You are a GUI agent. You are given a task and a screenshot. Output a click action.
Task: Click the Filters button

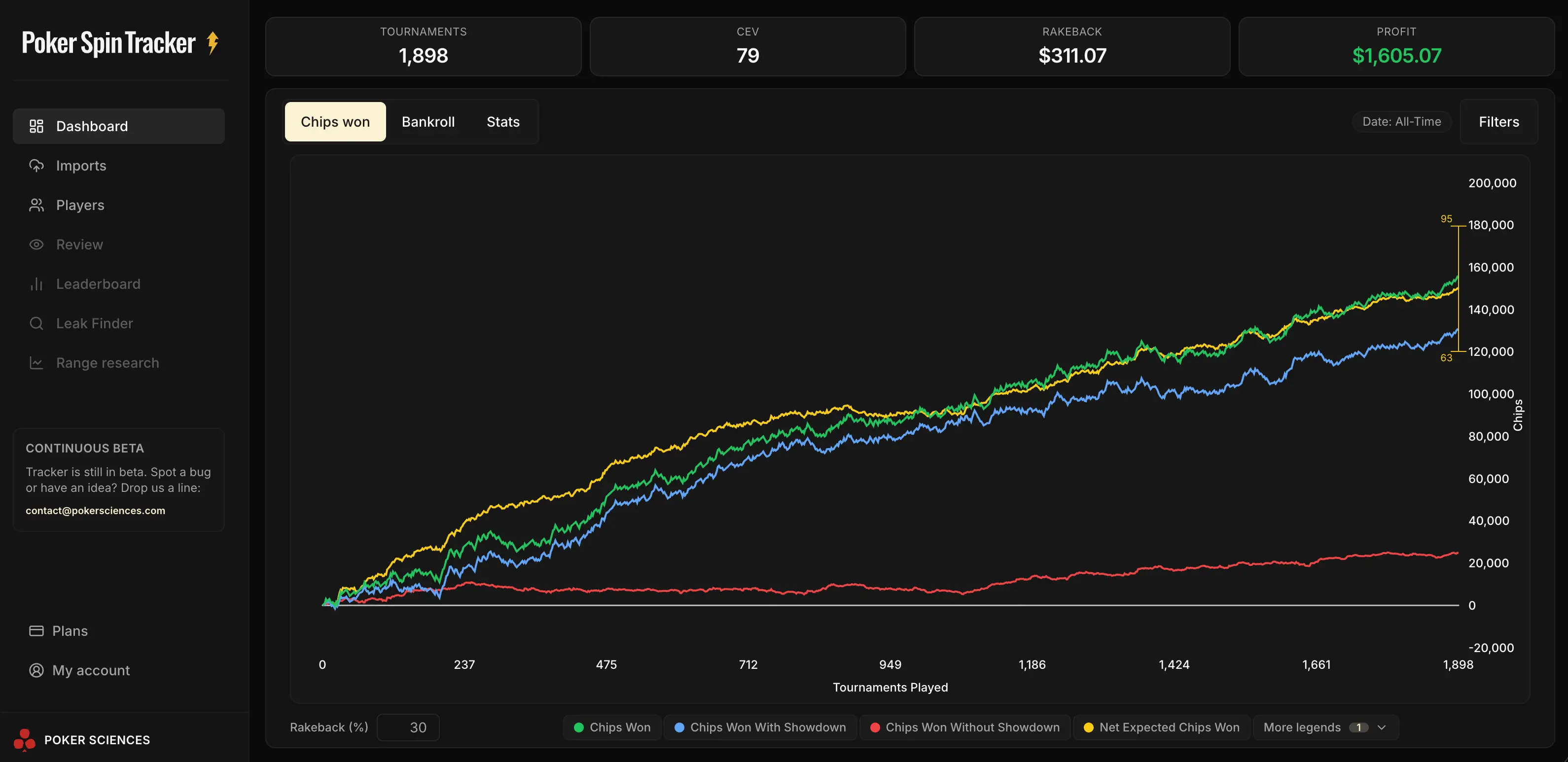[1498, 121]
